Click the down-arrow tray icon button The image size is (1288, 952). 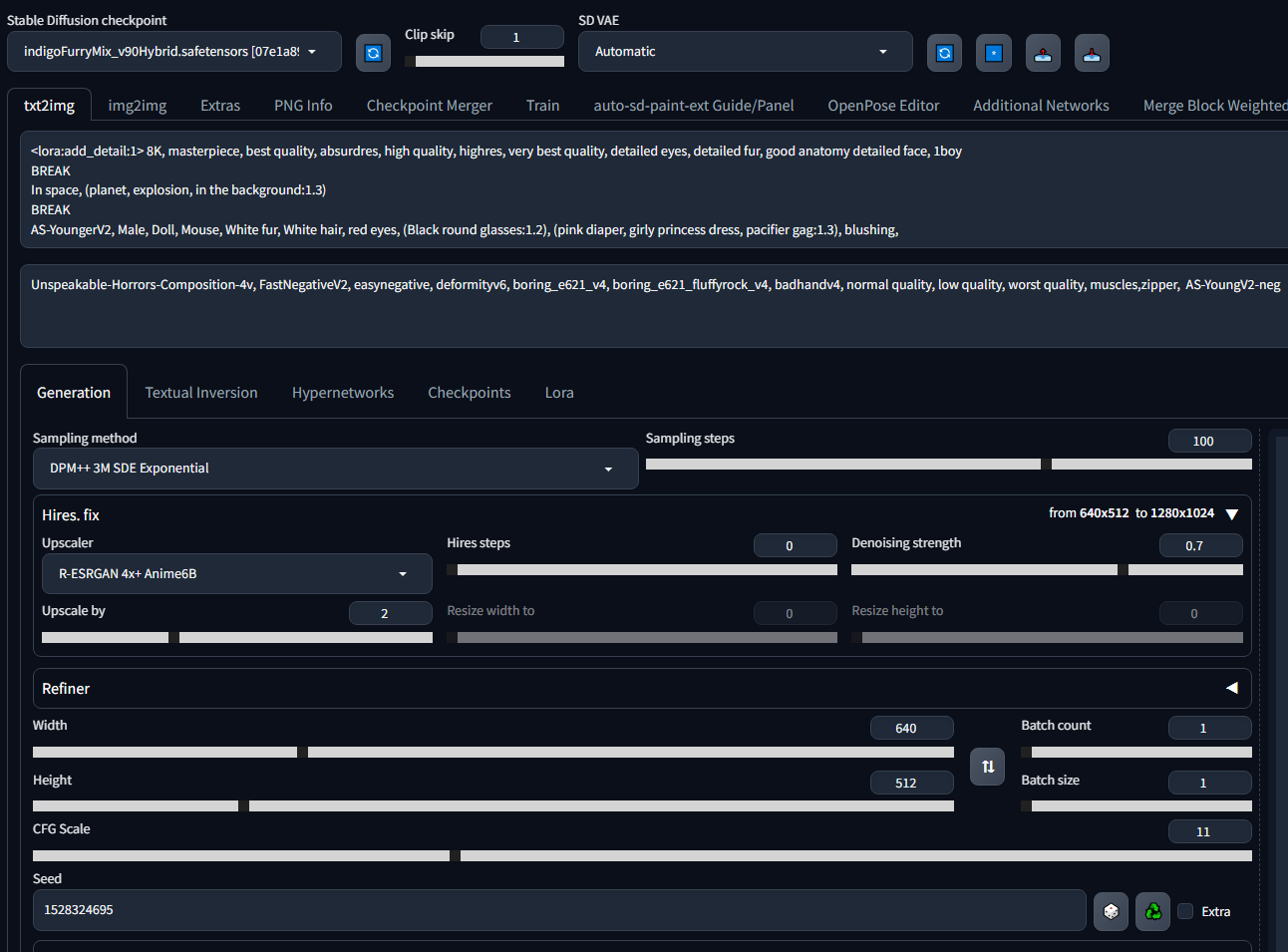pyautogui.click(x=1092, y=53)
